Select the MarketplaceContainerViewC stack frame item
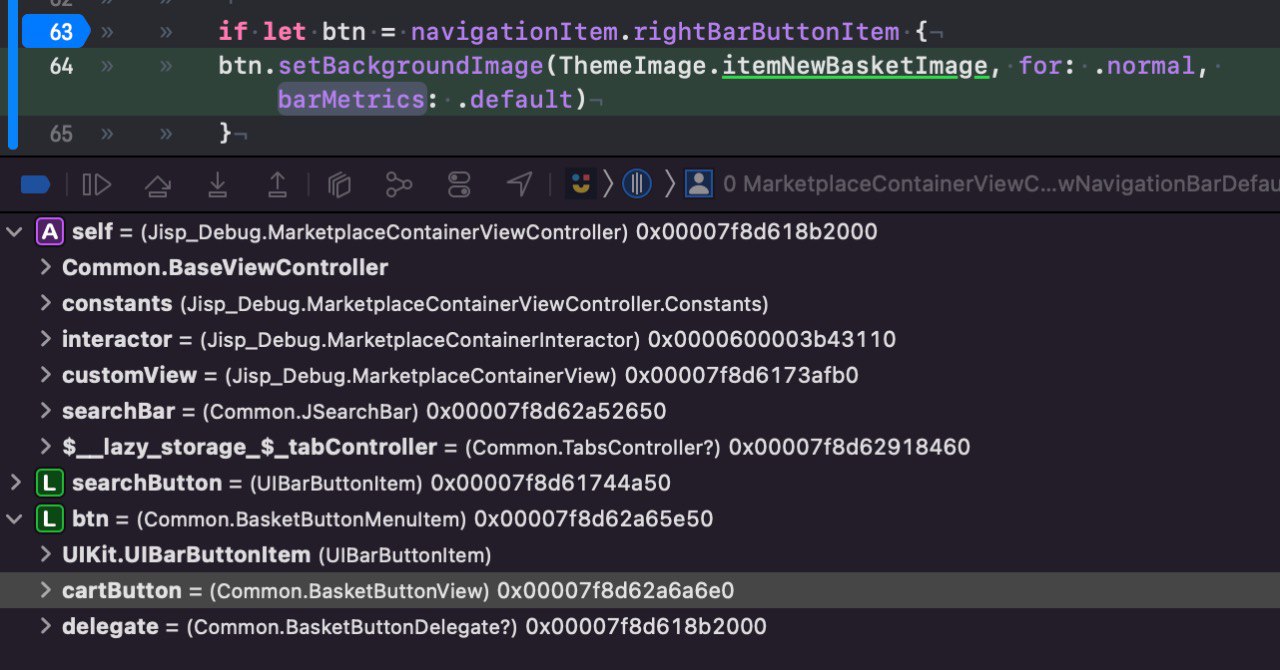 (982, 184)
